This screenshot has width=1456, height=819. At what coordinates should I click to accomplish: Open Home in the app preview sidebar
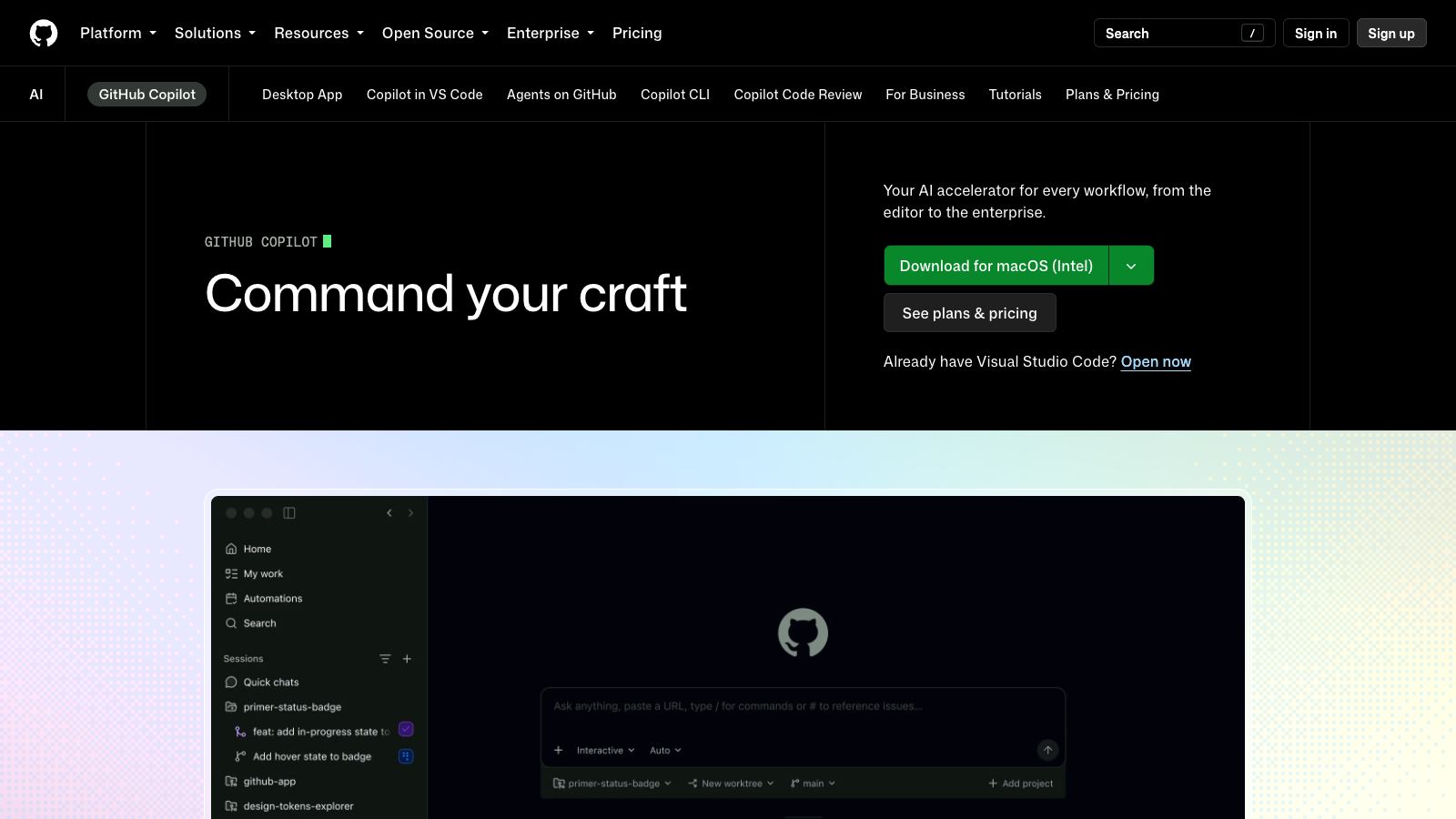tap(248, 549)
